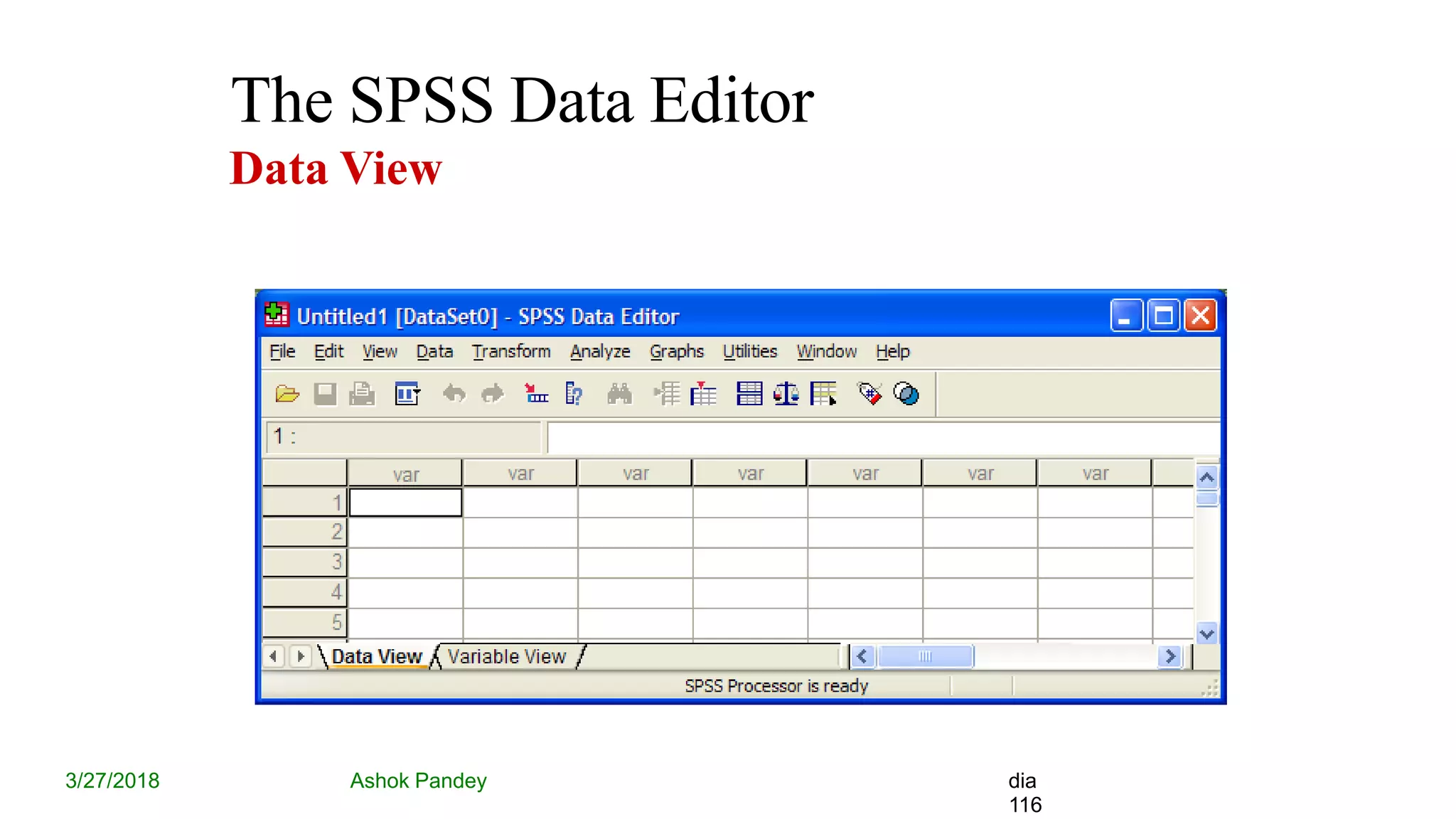Open the Transform menu
The width and height of the screenshot is (1456, 819).
pyautogui.click(x=511, y=352)
